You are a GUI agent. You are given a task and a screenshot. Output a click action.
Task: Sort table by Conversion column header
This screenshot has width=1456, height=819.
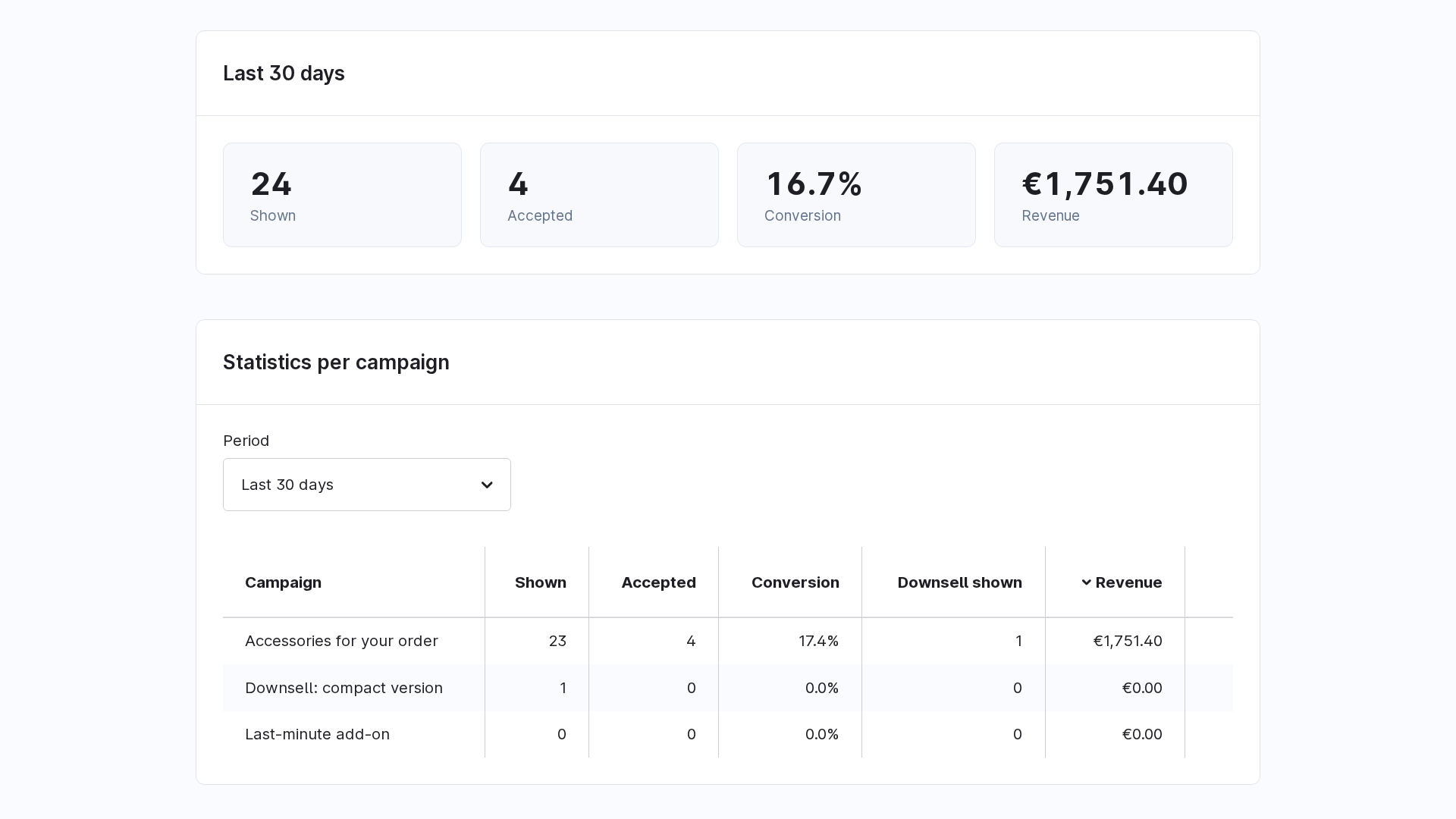(795, 582)
